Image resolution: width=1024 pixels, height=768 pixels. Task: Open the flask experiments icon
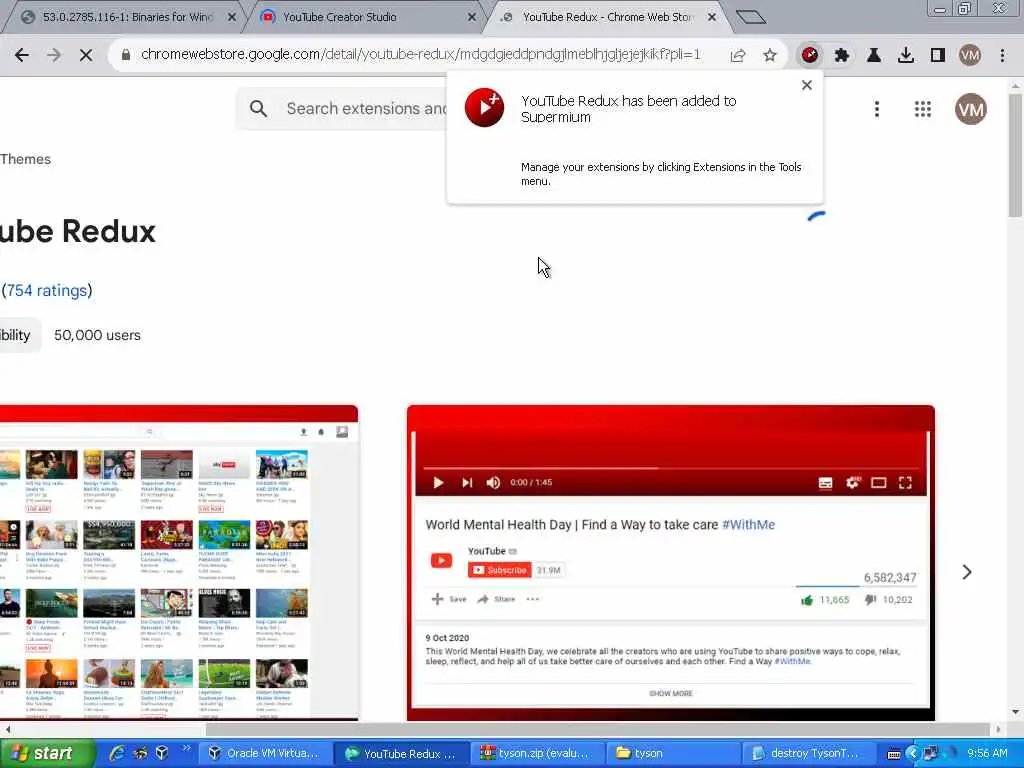pyautogui.click(x=874, y=56)
